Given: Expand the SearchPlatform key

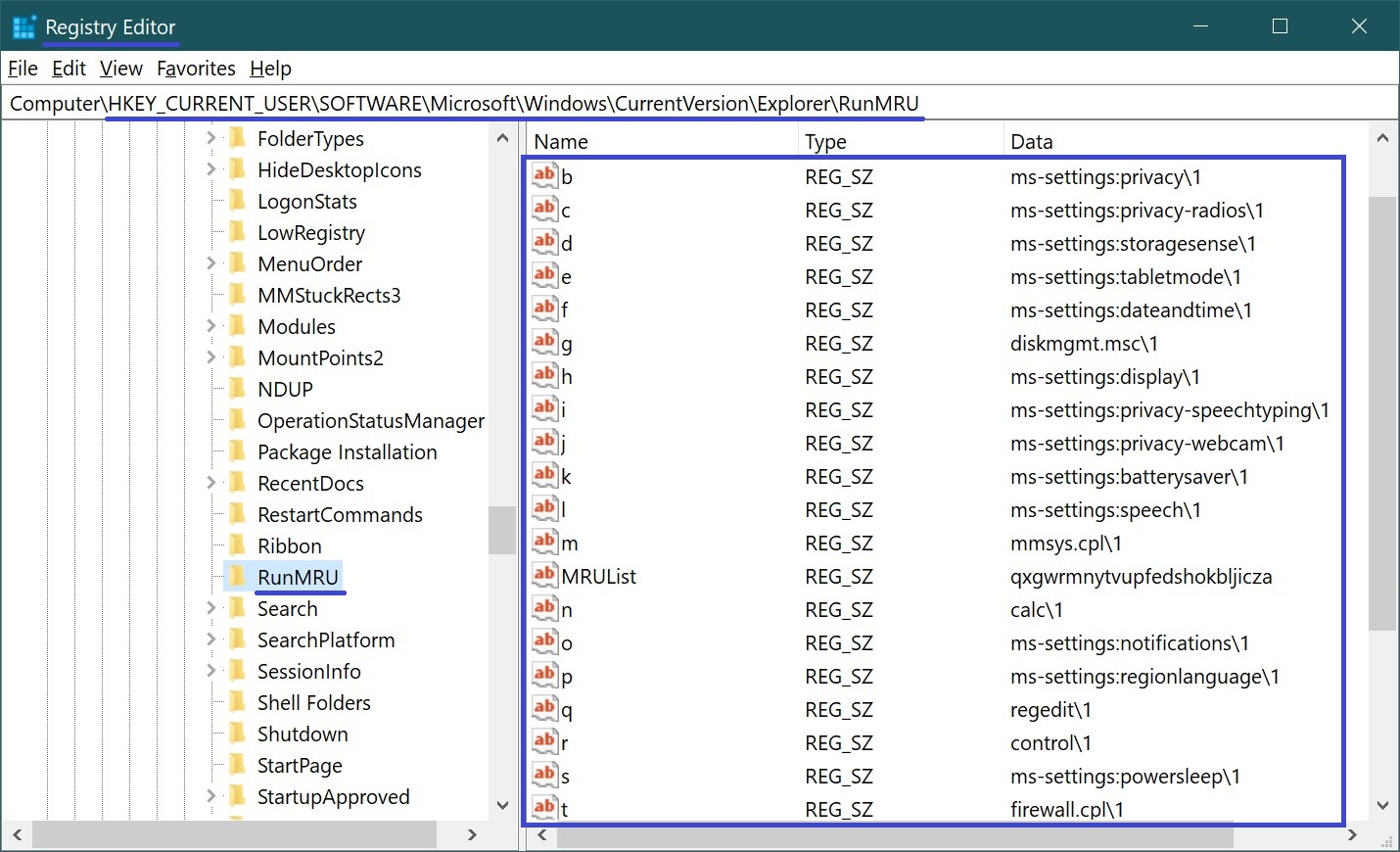Looking at the screenshot, I should (x=210, y=639).
